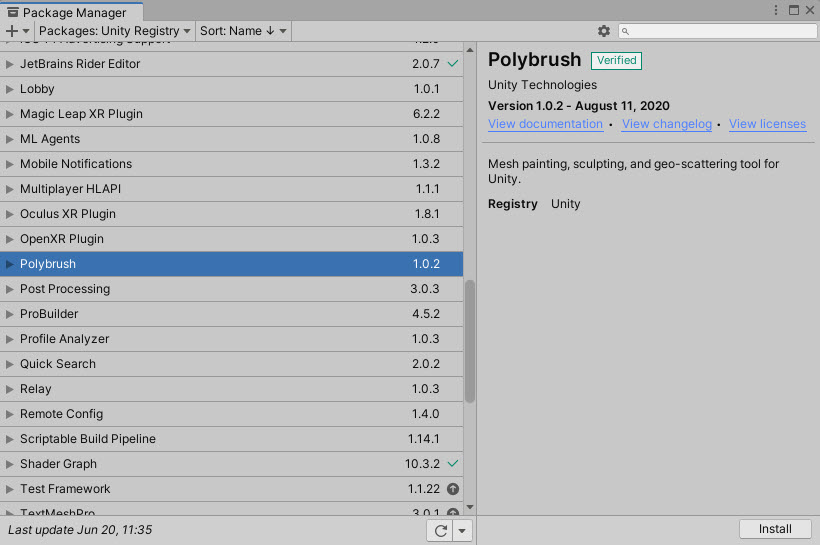Select the Relay package
Viewport: 820px width, 545px height.
pos(231,389)
